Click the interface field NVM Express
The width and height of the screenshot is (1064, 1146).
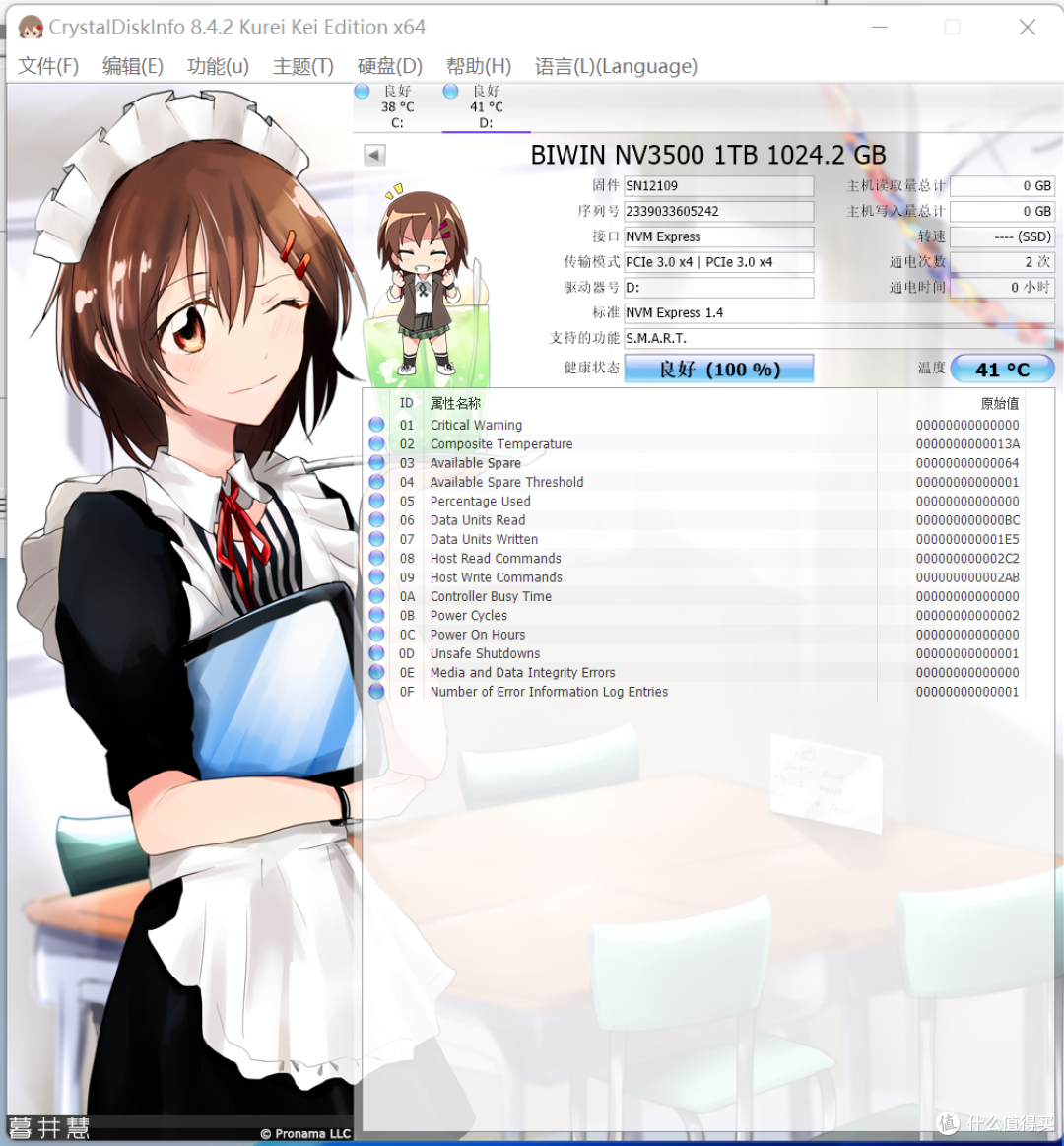[718, 236]
